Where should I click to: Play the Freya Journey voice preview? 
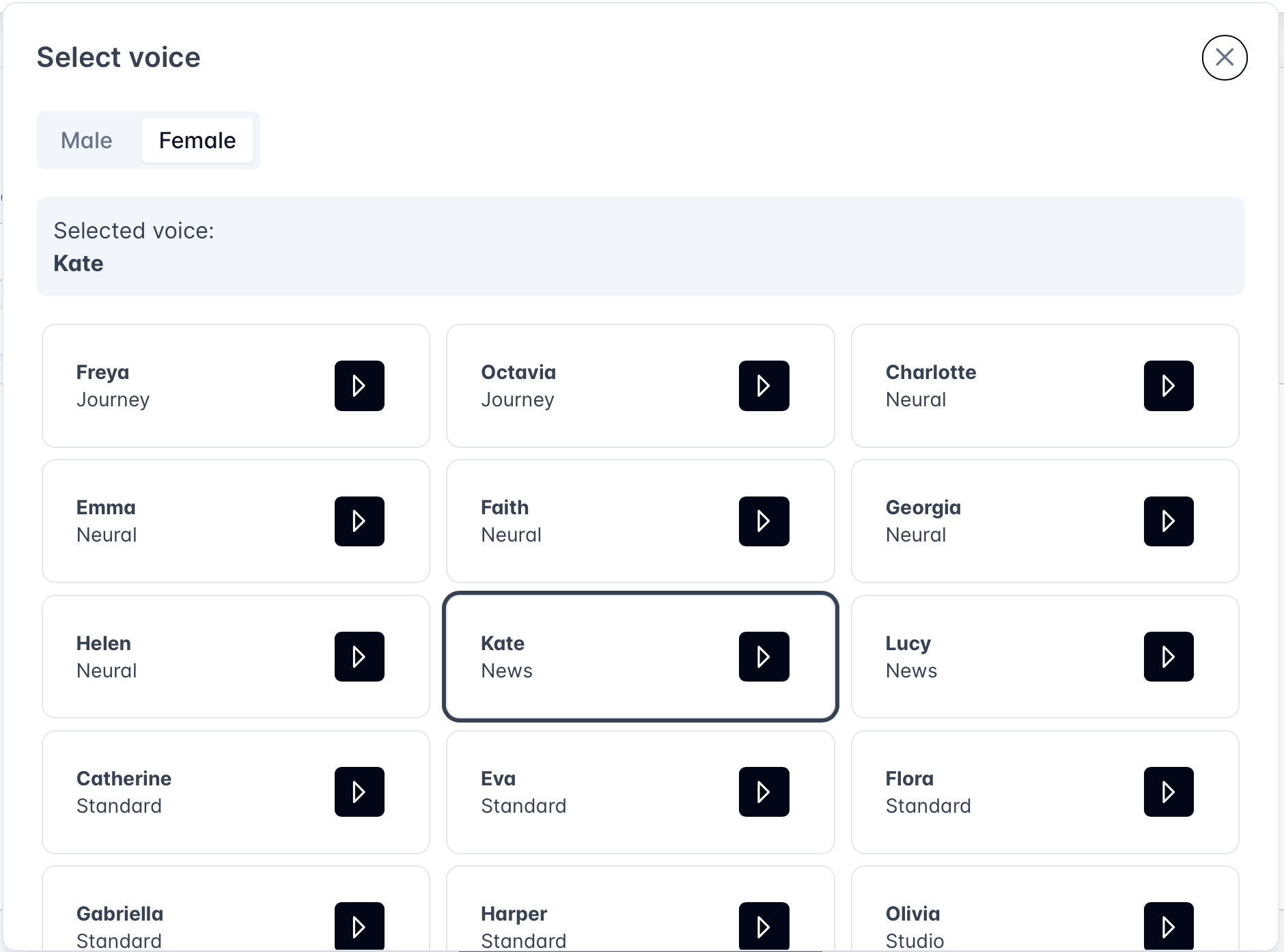tap(359, 386)
